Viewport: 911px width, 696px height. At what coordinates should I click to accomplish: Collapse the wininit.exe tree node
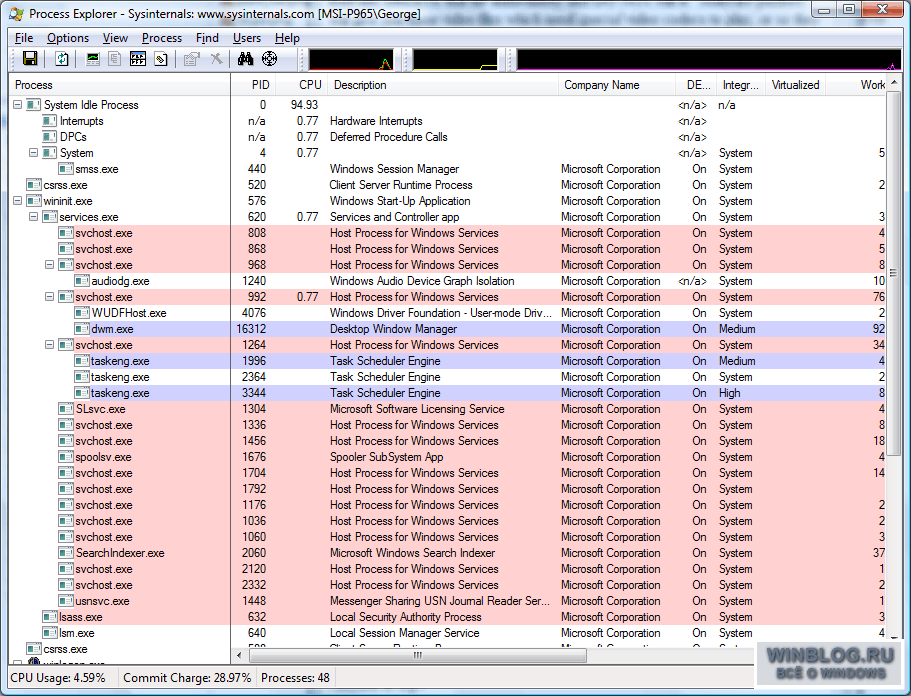17,201
